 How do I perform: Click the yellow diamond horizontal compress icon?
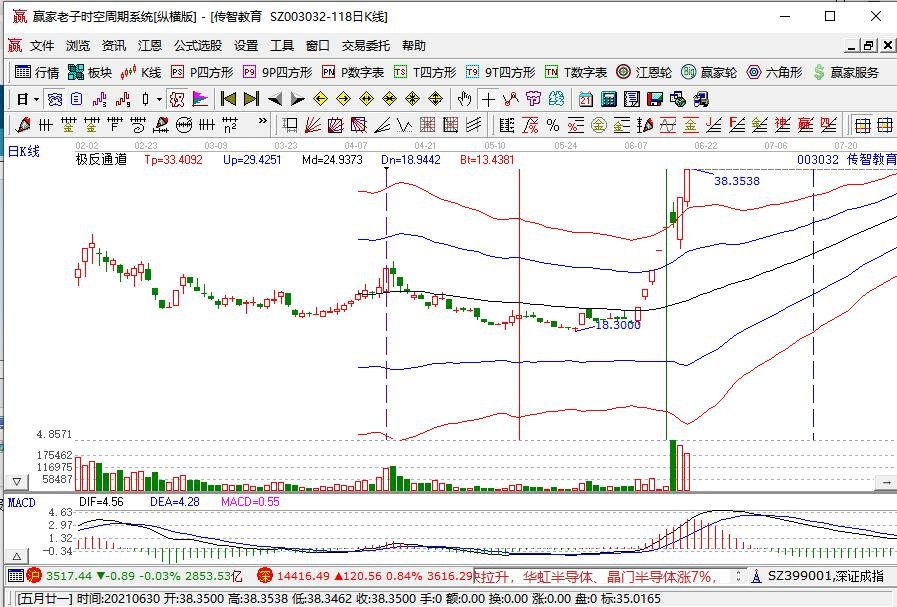(389, 100)
